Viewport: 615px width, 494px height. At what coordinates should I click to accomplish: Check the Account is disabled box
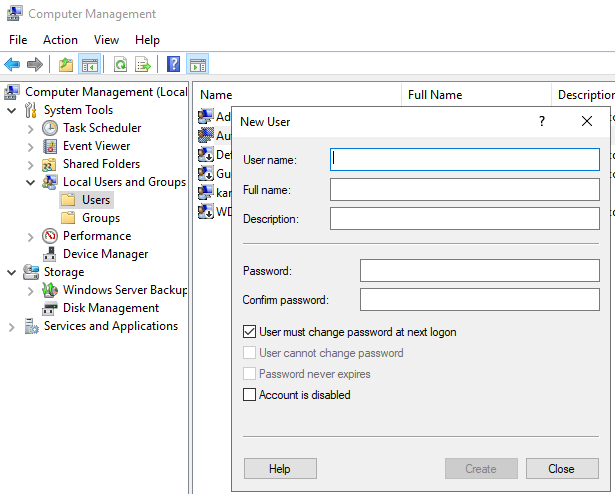click(250, 395)
